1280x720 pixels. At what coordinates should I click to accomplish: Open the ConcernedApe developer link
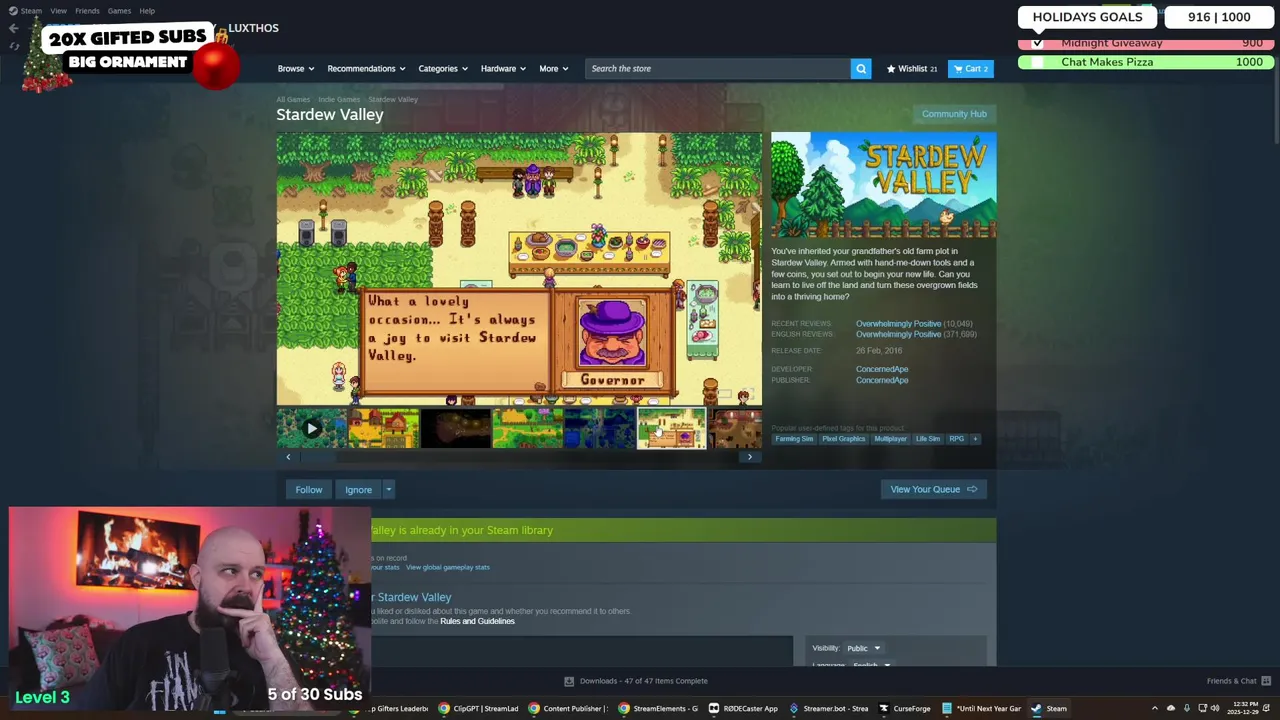[x=882, y=369]
